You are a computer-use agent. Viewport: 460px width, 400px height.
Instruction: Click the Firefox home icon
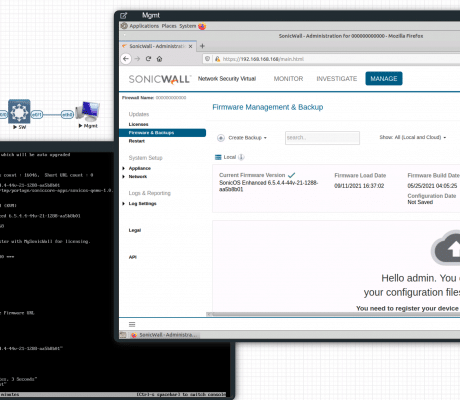point(159,59)
